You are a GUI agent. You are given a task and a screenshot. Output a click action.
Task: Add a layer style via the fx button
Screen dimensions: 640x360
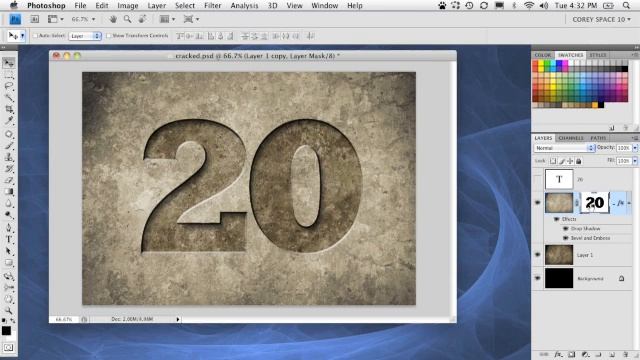(x=558, y=355)
